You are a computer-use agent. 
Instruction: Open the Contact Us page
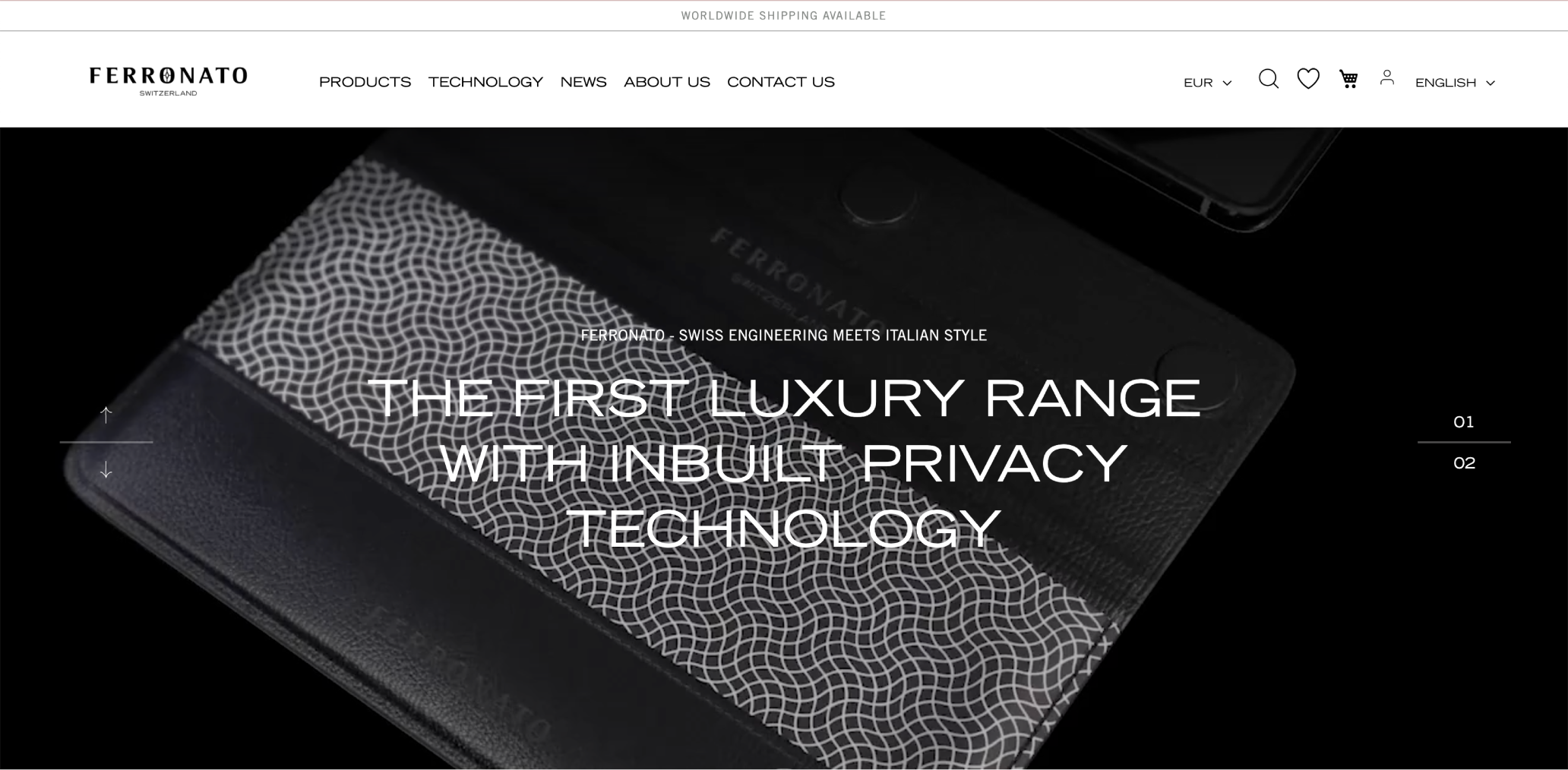coord(781,82)
